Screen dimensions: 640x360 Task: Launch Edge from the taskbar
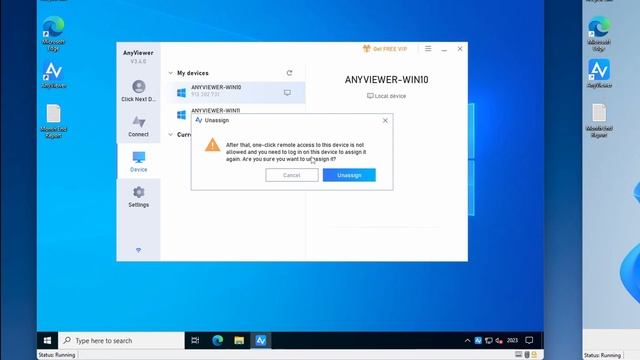[218, 340]
